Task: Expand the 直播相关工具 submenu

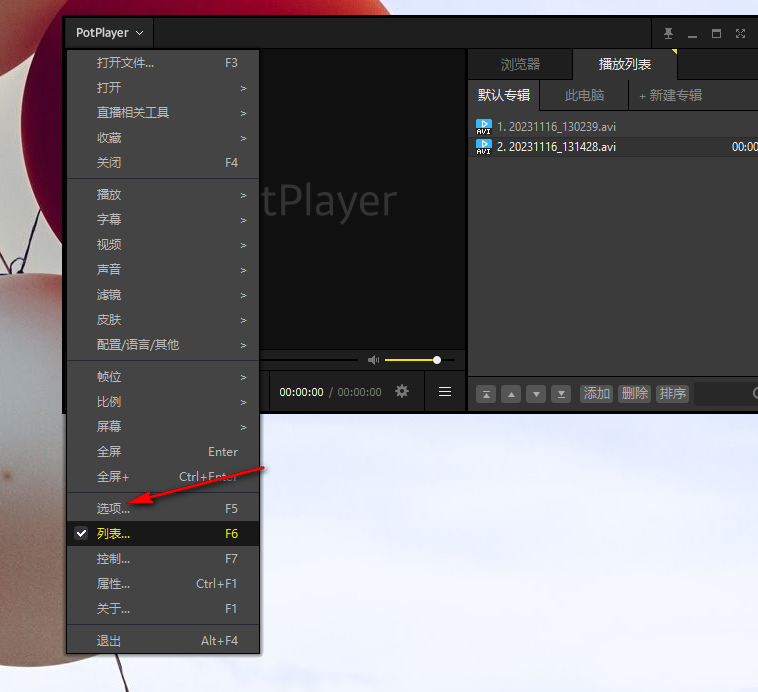Action: tap(163, 113)
